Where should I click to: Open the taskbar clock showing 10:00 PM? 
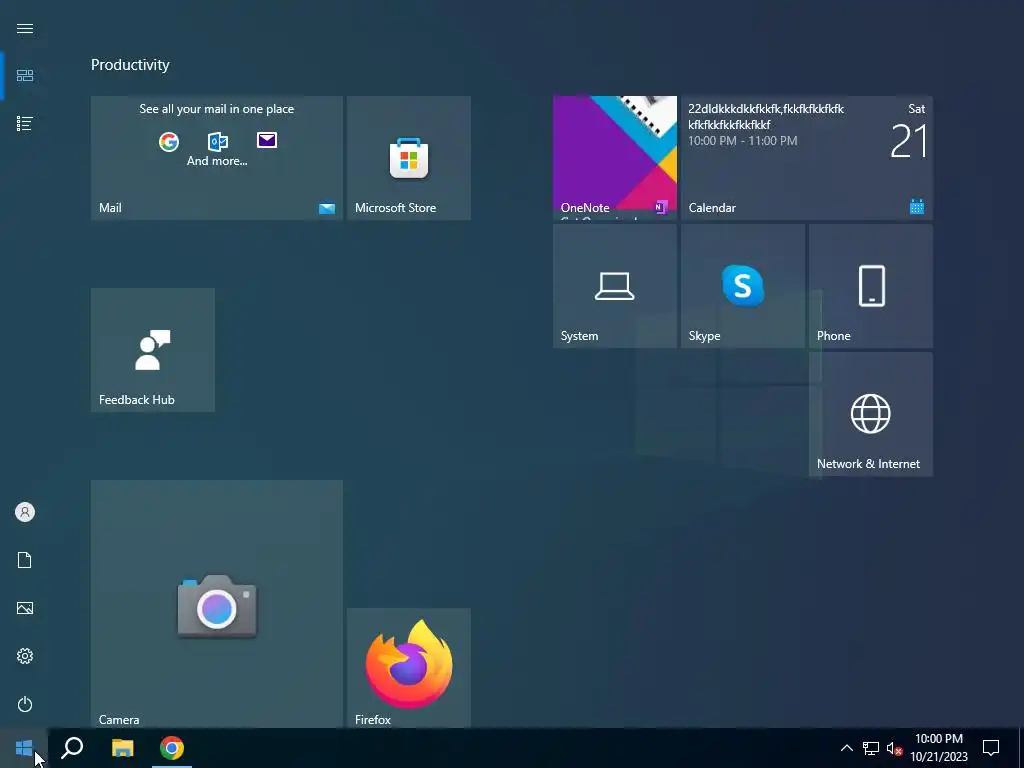point(938,748)
